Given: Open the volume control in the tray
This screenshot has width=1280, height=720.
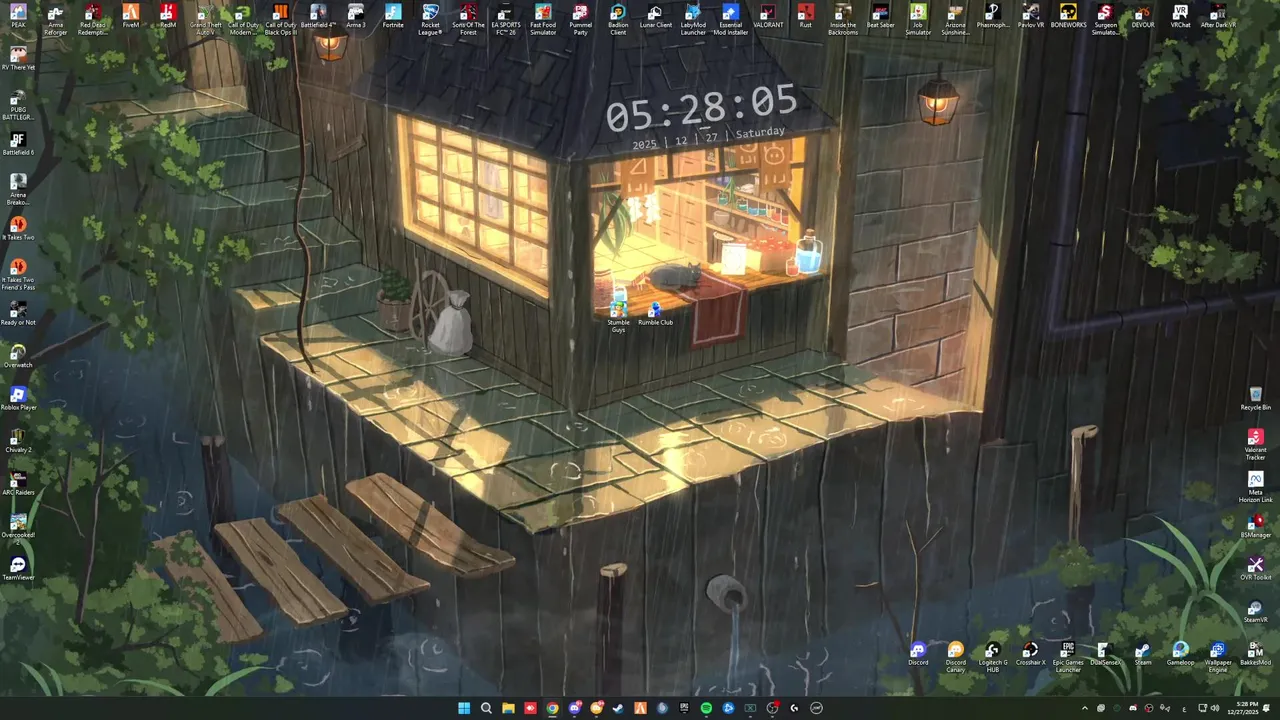Looking at the screenshot, I should (1215, 708).
